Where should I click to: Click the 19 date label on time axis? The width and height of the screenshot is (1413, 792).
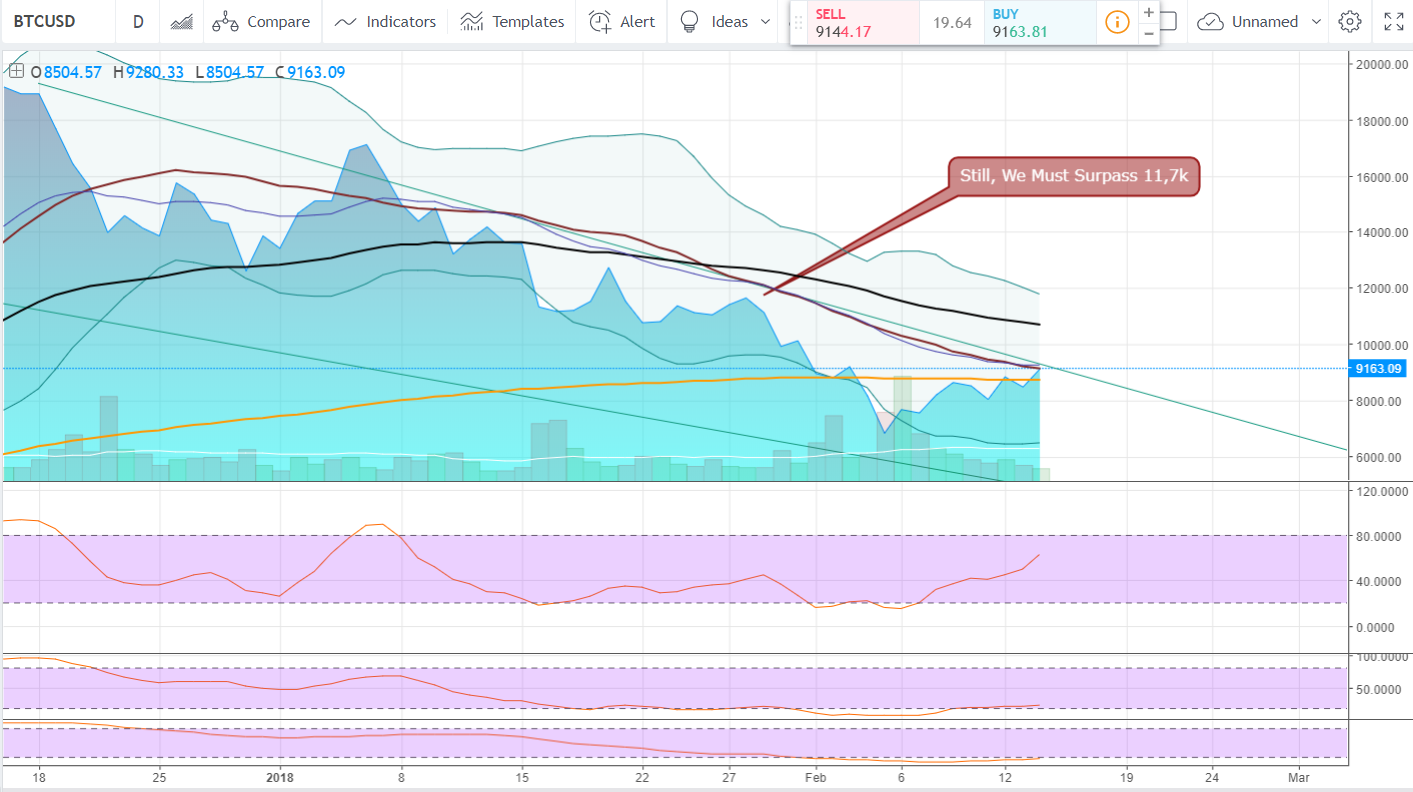point(1126,776)
